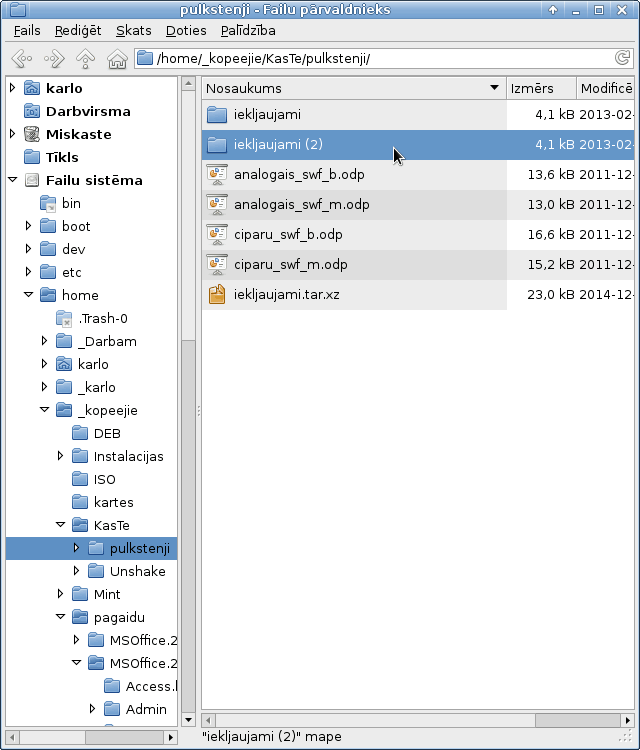Expand the boot folder node
The height and width of the screenshot is (750, 640).
(x=28, y=225)
